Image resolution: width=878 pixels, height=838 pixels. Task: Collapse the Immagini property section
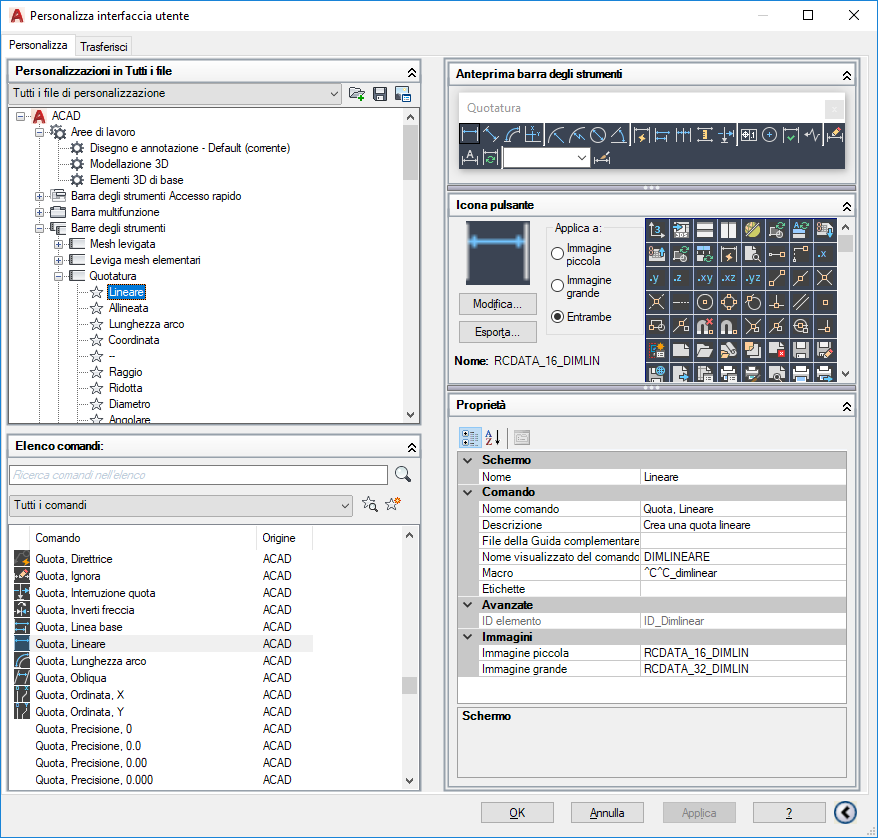coord(468,637)
